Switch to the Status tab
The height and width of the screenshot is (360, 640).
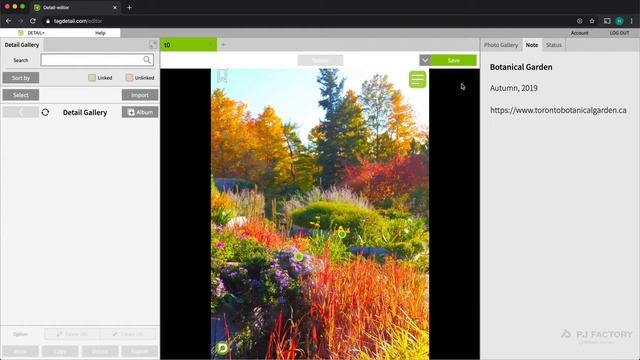554,45
